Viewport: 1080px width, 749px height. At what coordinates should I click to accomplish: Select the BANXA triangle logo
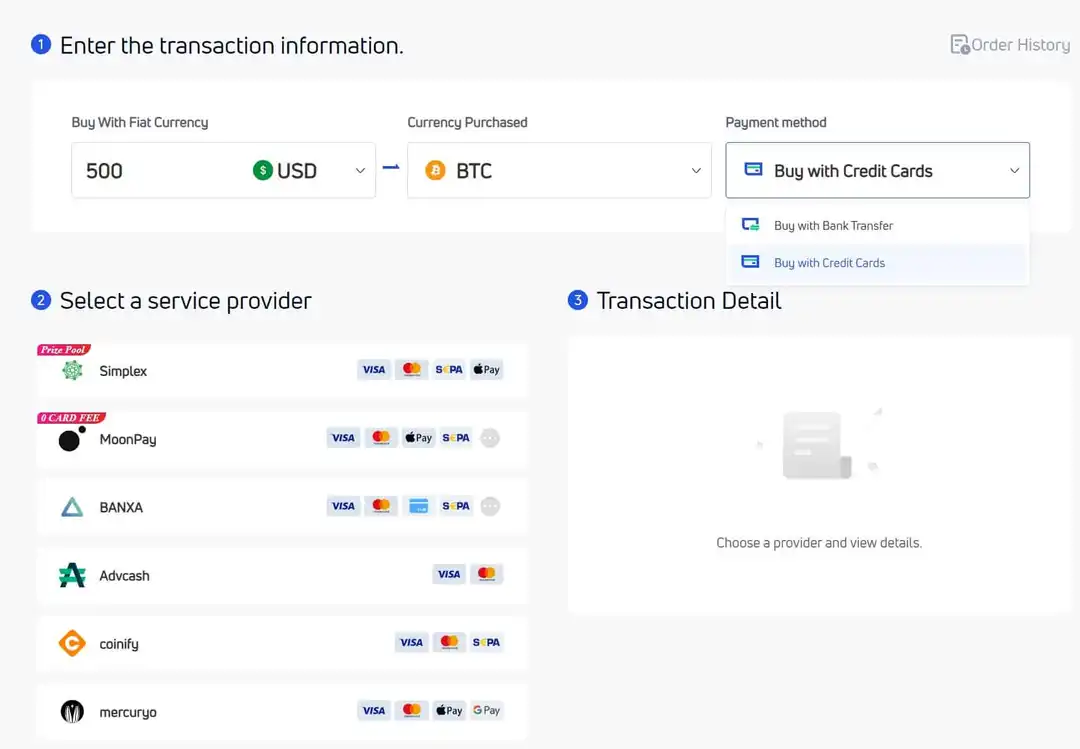[71, 507]
